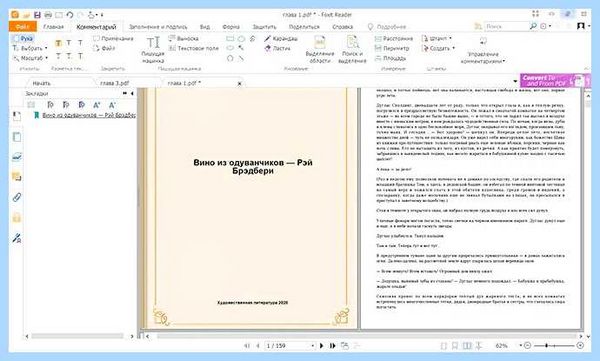Go to the previous page
Viewport: 600px width, 361px height.
click(x=258, y=346)
